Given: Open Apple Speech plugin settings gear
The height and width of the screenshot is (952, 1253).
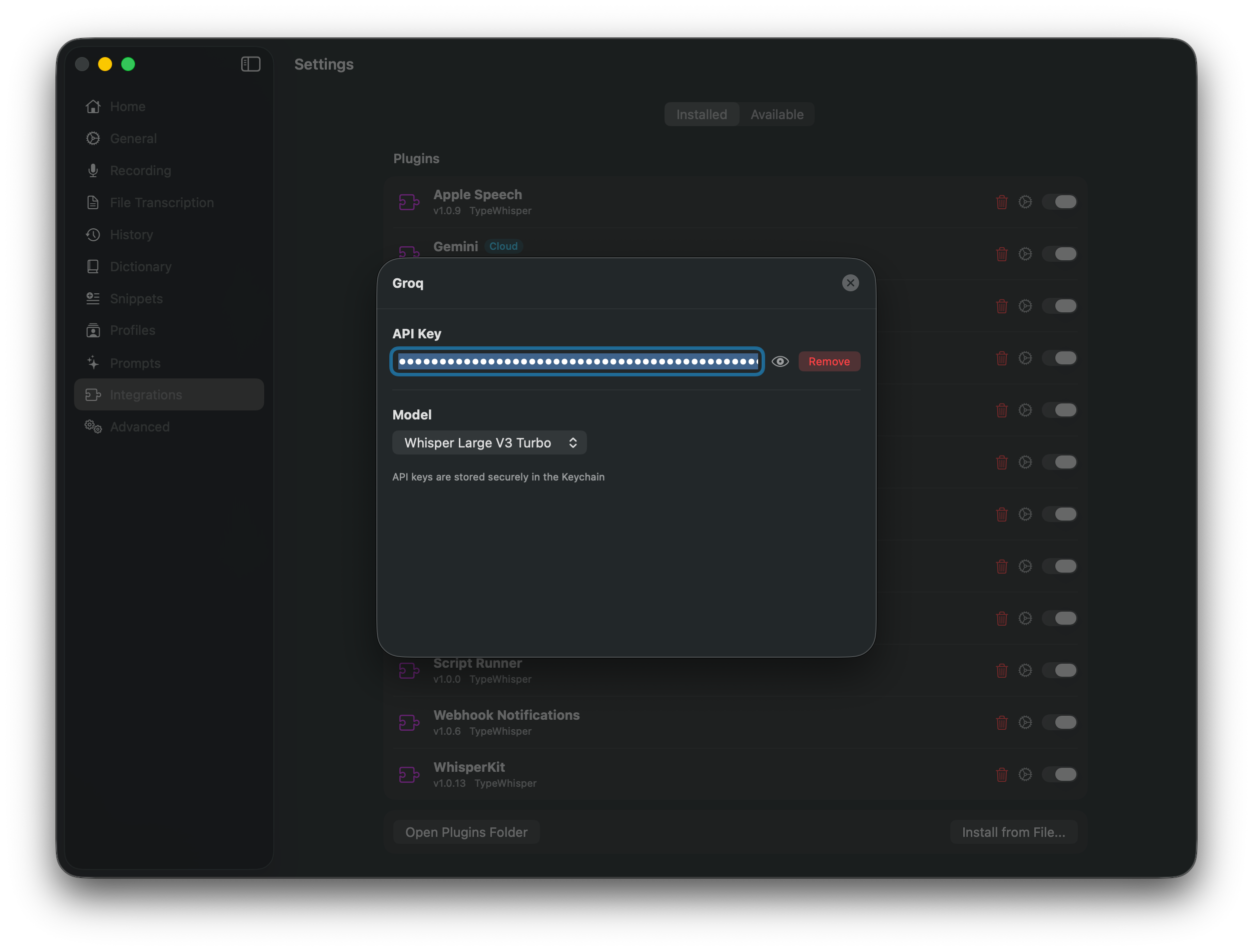Looking at the screenshot, I should (x=1025, y=202).
